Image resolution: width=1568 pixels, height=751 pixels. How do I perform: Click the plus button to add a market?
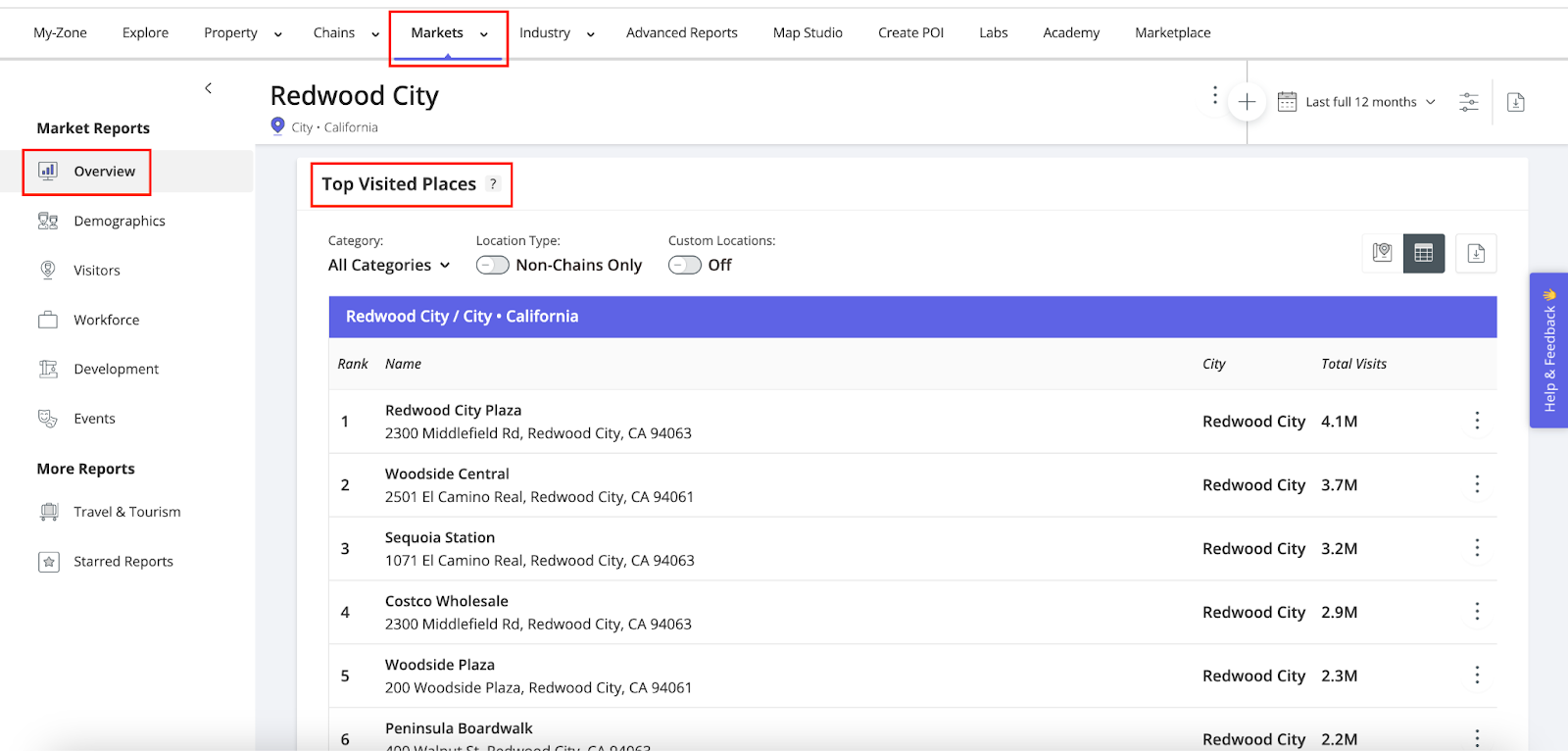pyautogui.click(x=1247, y=102)
